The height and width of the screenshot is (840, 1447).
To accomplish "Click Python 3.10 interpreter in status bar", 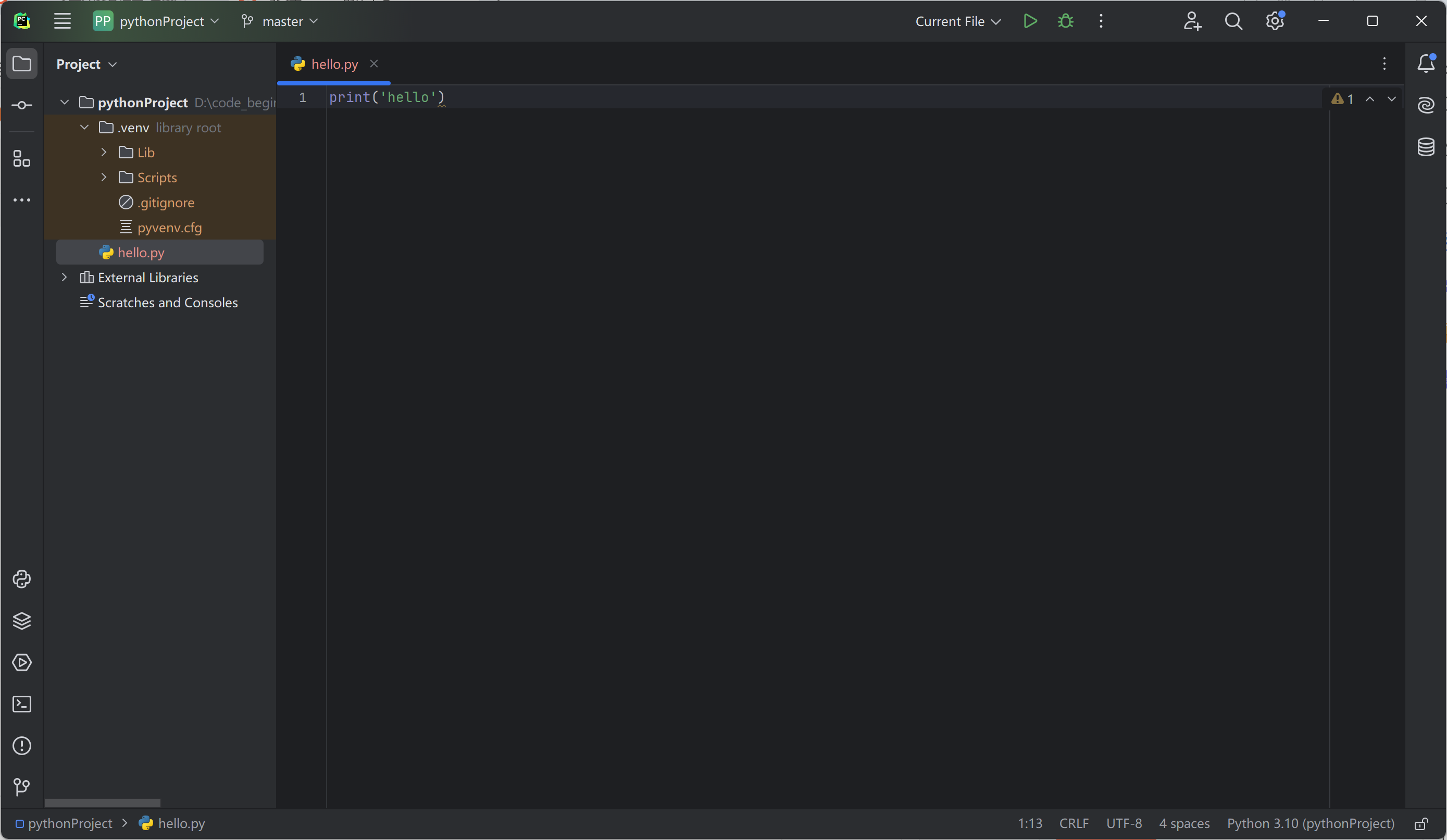I will [1311, 823].
